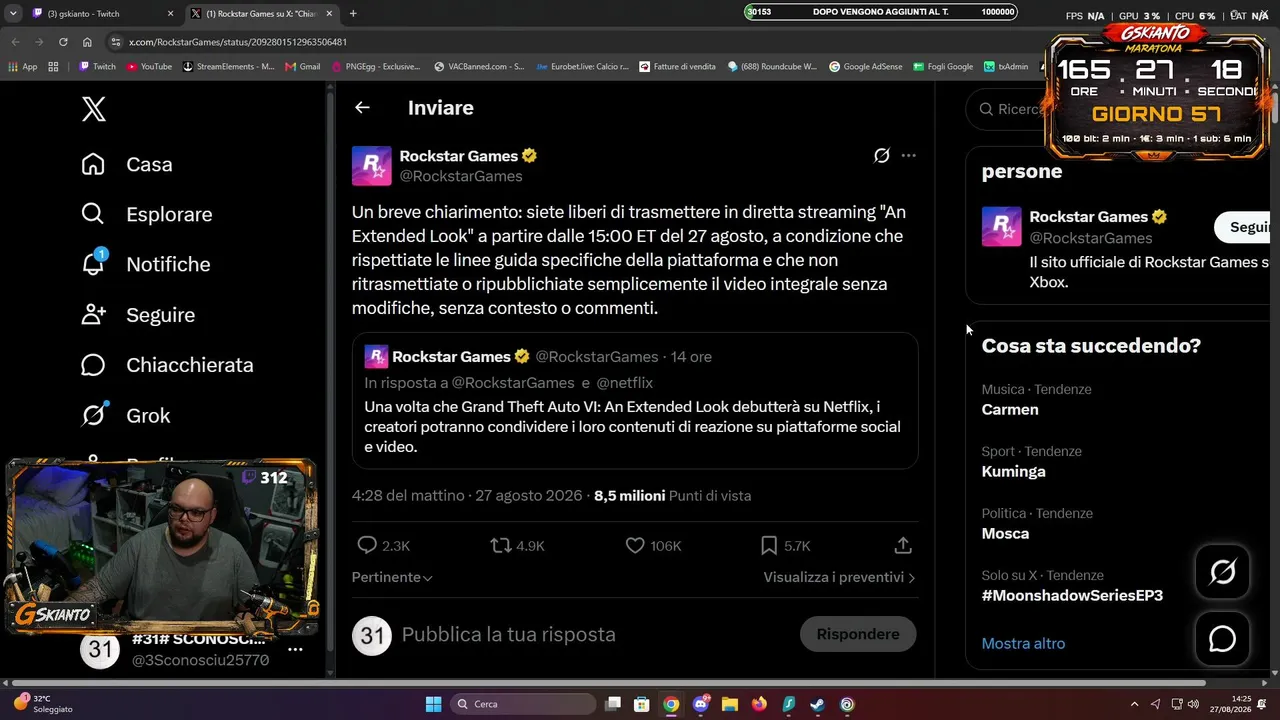Open Chiacchierata messages
The image size is (1280, 720).
(167, 365)
